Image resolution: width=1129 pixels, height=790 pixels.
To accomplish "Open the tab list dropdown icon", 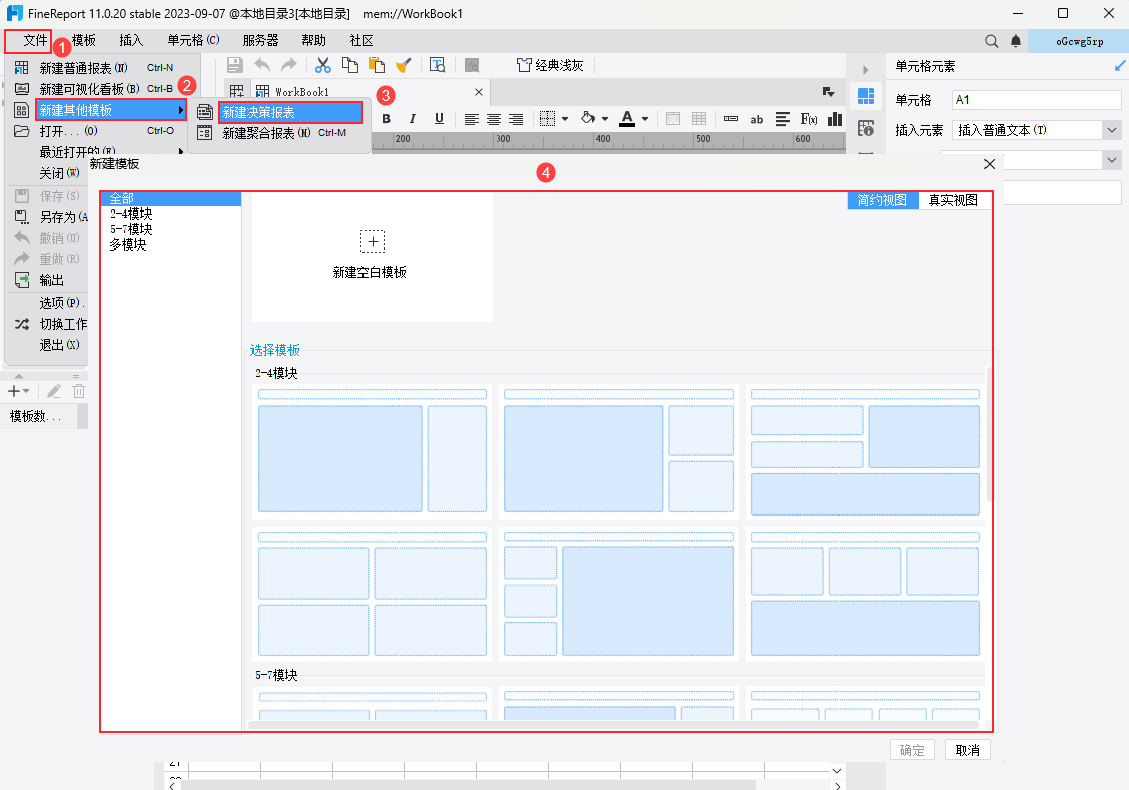I will pos(829,91).
